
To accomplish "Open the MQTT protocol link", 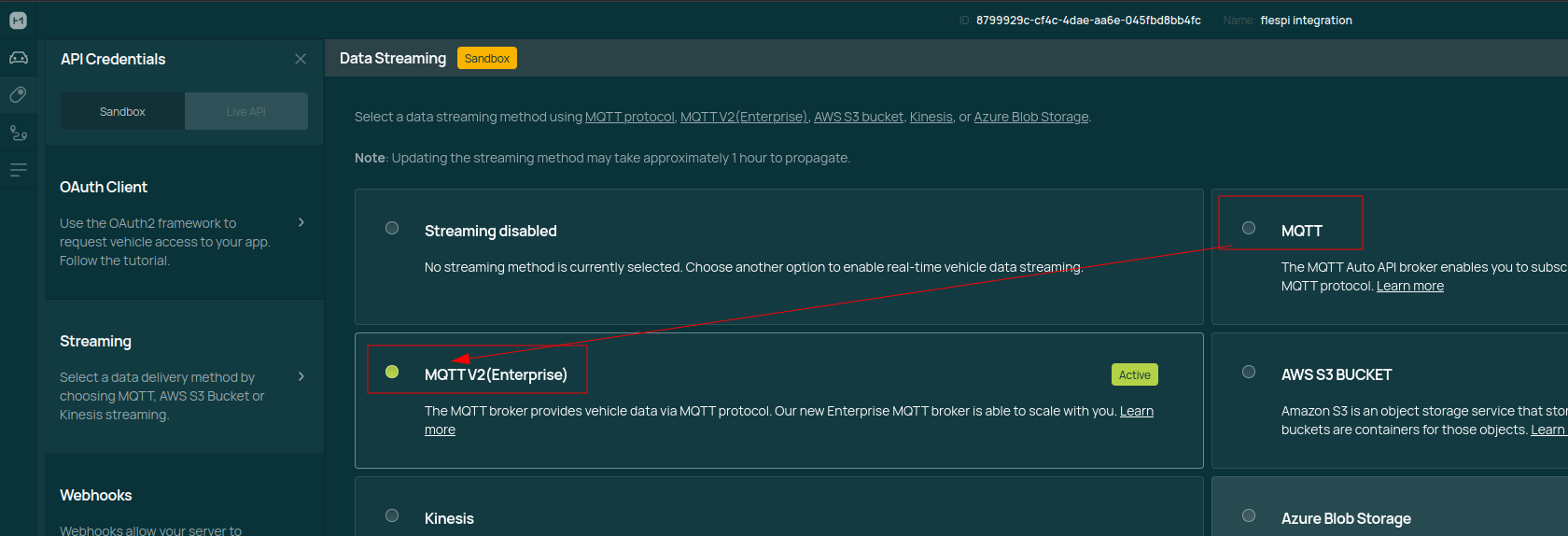I will click(x=629, y=117).
